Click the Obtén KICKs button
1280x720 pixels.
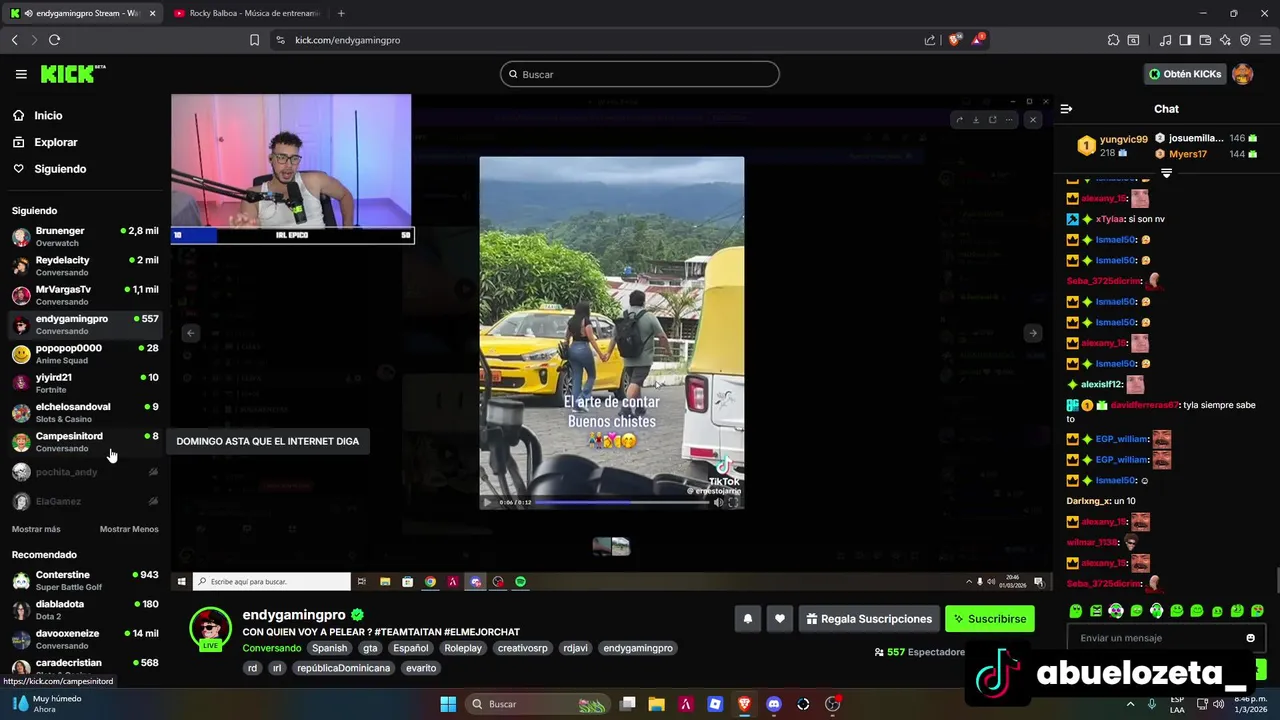[x=1185, y=74]
